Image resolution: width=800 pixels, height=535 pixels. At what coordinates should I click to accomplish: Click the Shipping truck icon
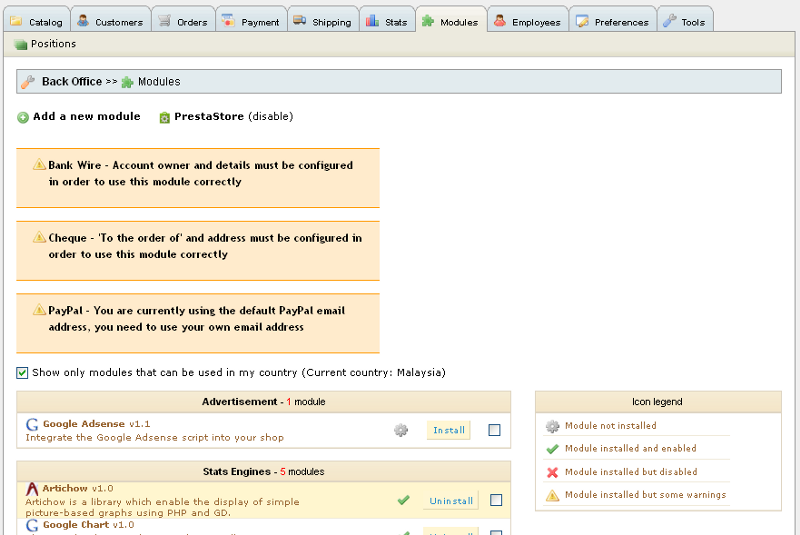pos(299,21)
